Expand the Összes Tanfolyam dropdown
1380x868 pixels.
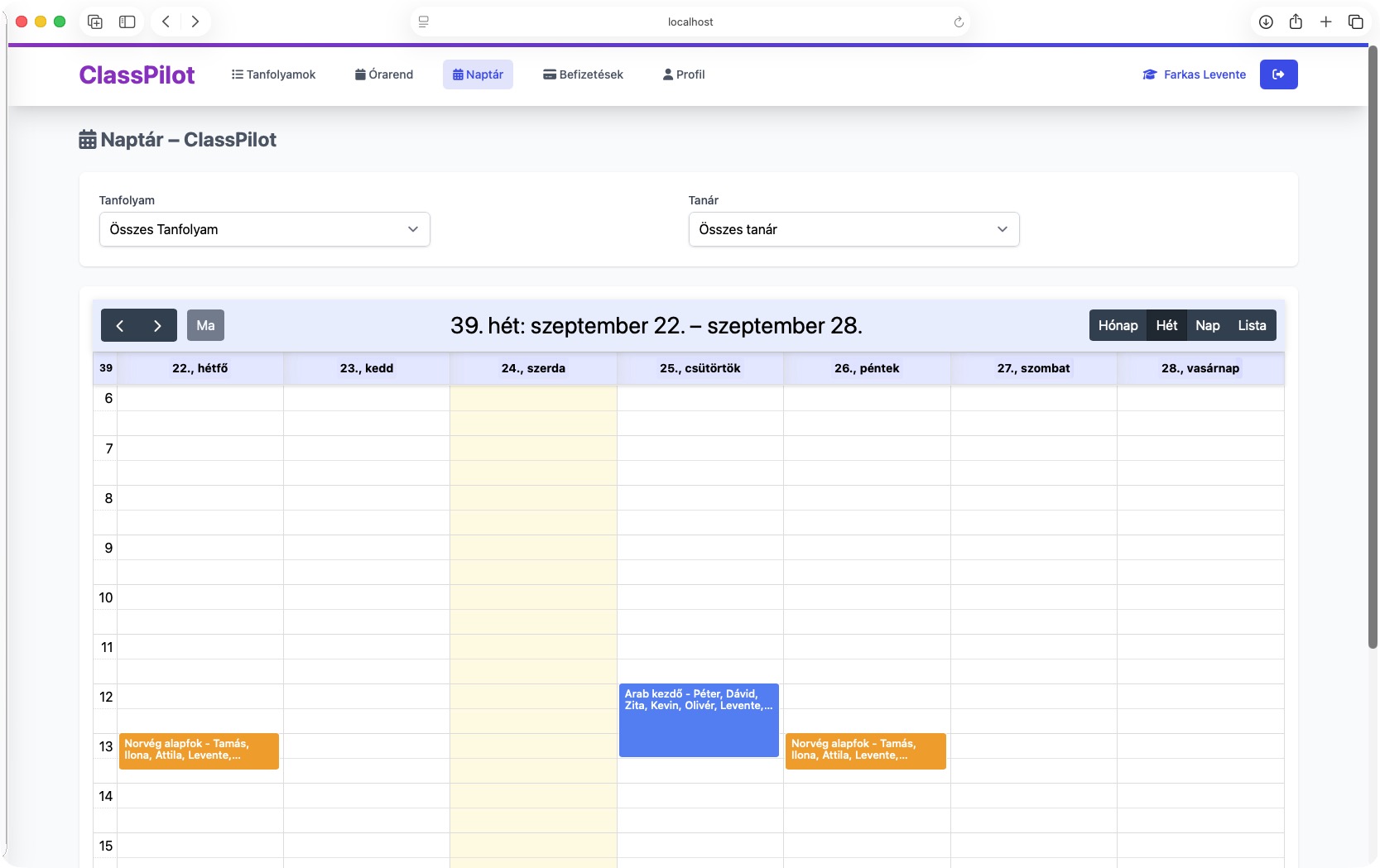tap(264, 229)
